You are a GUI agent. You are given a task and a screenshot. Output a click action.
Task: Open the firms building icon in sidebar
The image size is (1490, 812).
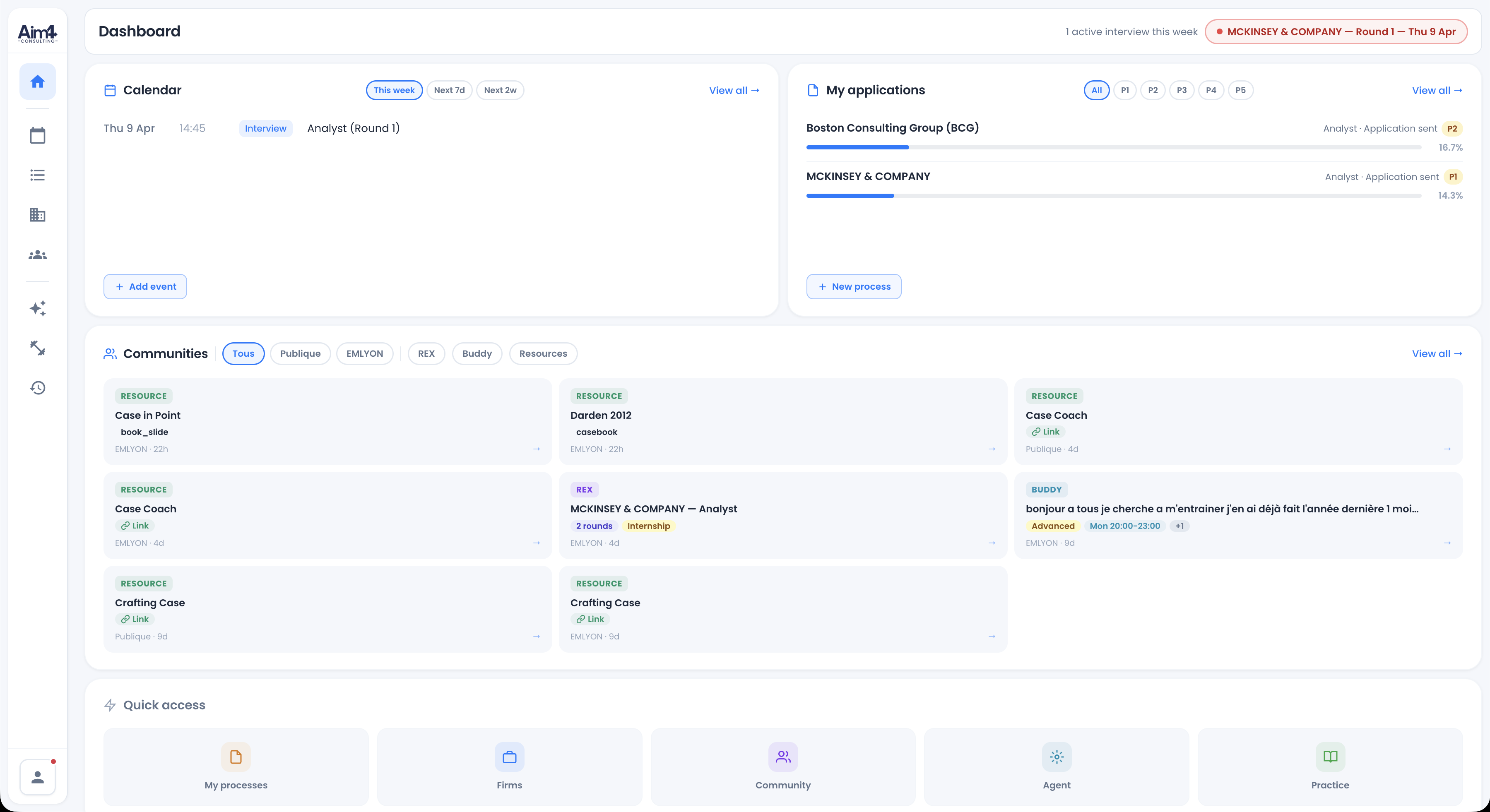[x=38, y=215]
